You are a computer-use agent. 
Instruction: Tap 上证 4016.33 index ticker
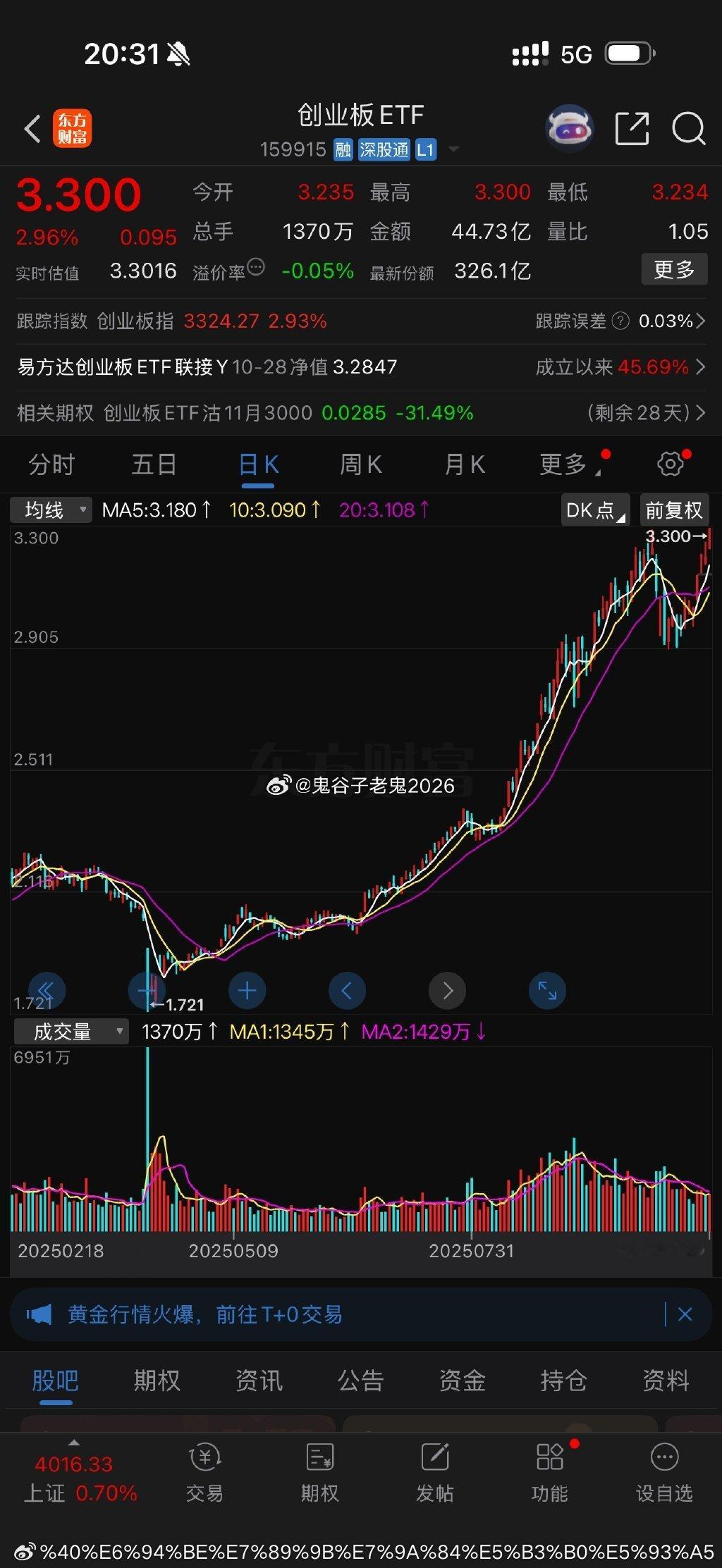coord(80,1479)
